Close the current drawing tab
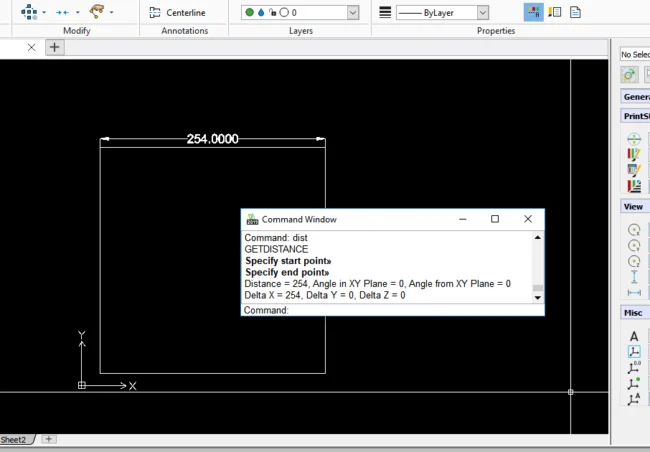Screen dimensions: 650x452 (31, 47)
